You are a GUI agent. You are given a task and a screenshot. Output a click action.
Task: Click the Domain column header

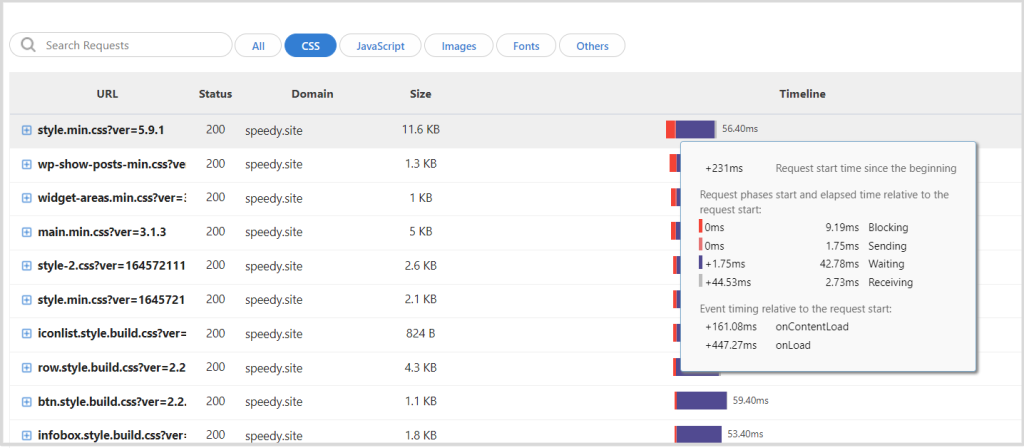[312, 94]
